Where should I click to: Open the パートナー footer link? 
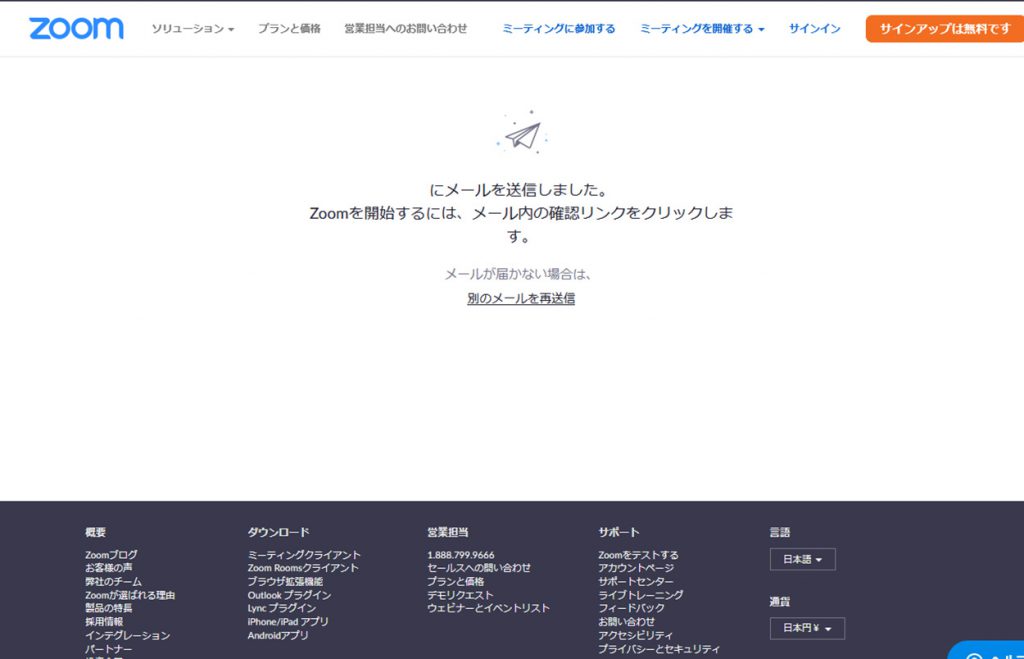pos(108,649)
